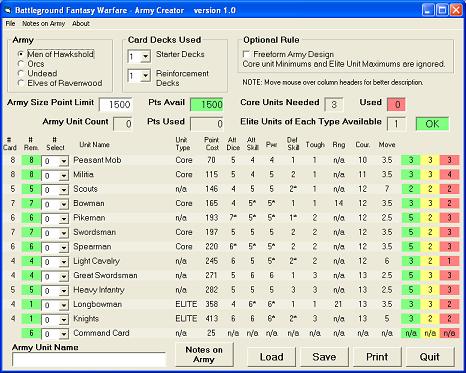Click the Notes on Army button
Image resolution: width=466 pixels, height=373 pixels.
[204, 354]
